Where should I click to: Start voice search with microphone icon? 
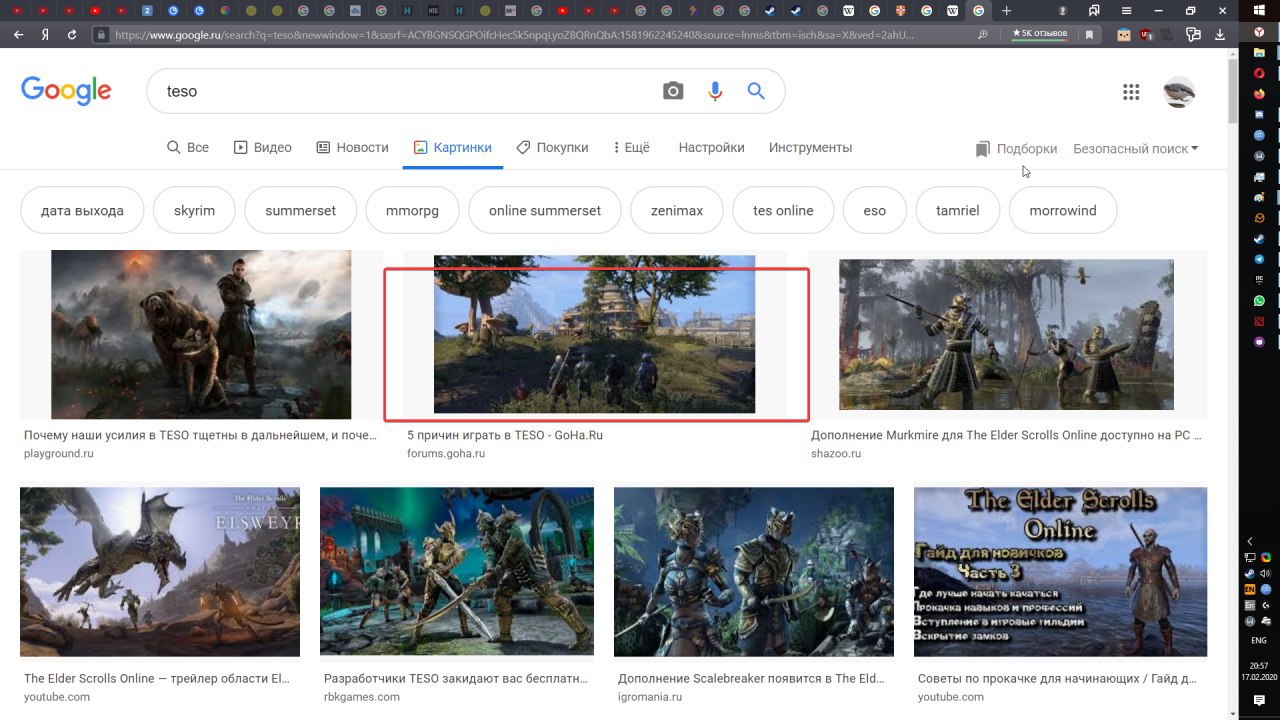pyautogui.click(x=715, y=91)
